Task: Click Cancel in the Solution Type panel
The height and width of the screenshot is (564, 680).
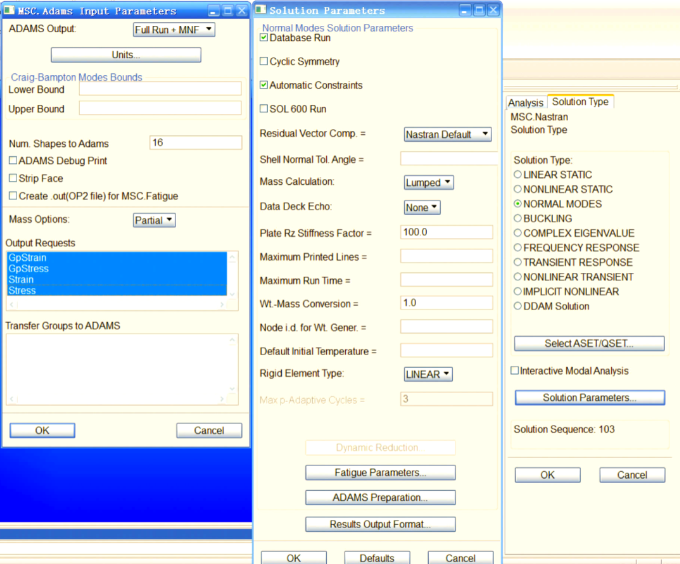Action: (632, 475)
